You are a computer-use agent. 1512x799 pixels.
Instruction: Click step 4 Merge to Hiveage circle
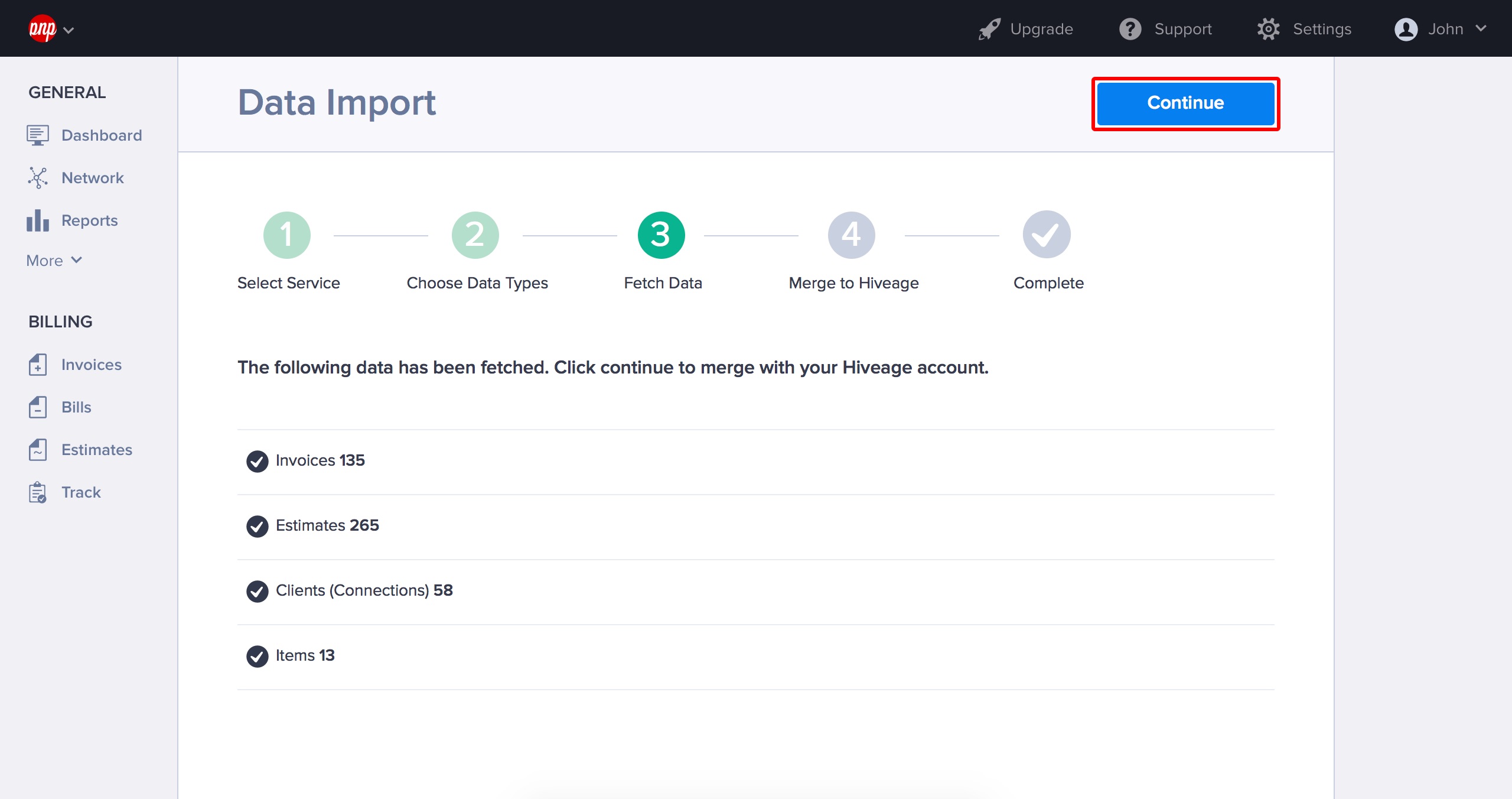[851, 235]
